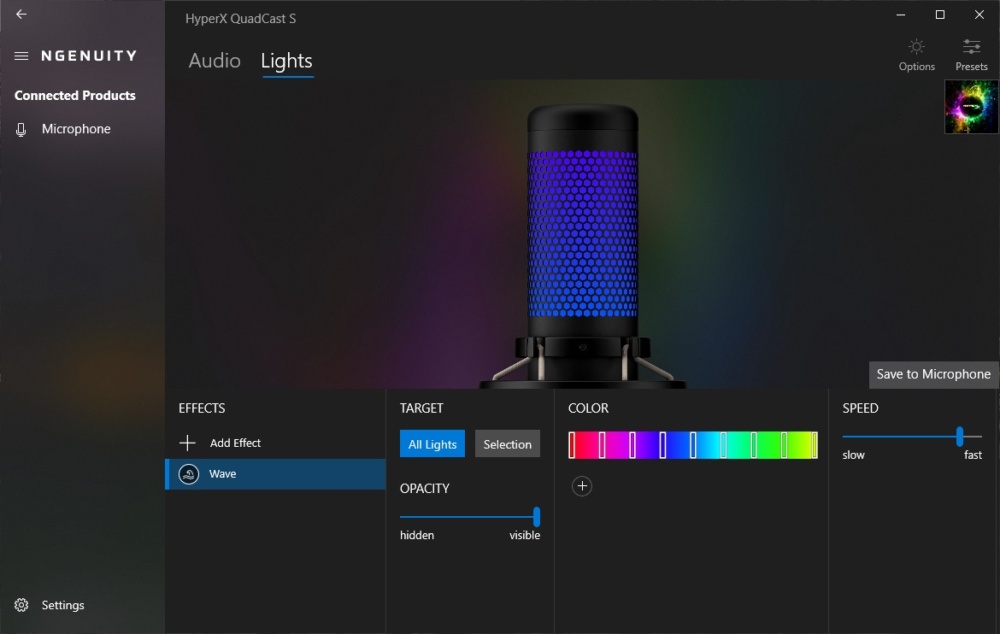The image size is (1000, 634).
Task: Click the 'fast' speed label
Action: coord(973,455)
